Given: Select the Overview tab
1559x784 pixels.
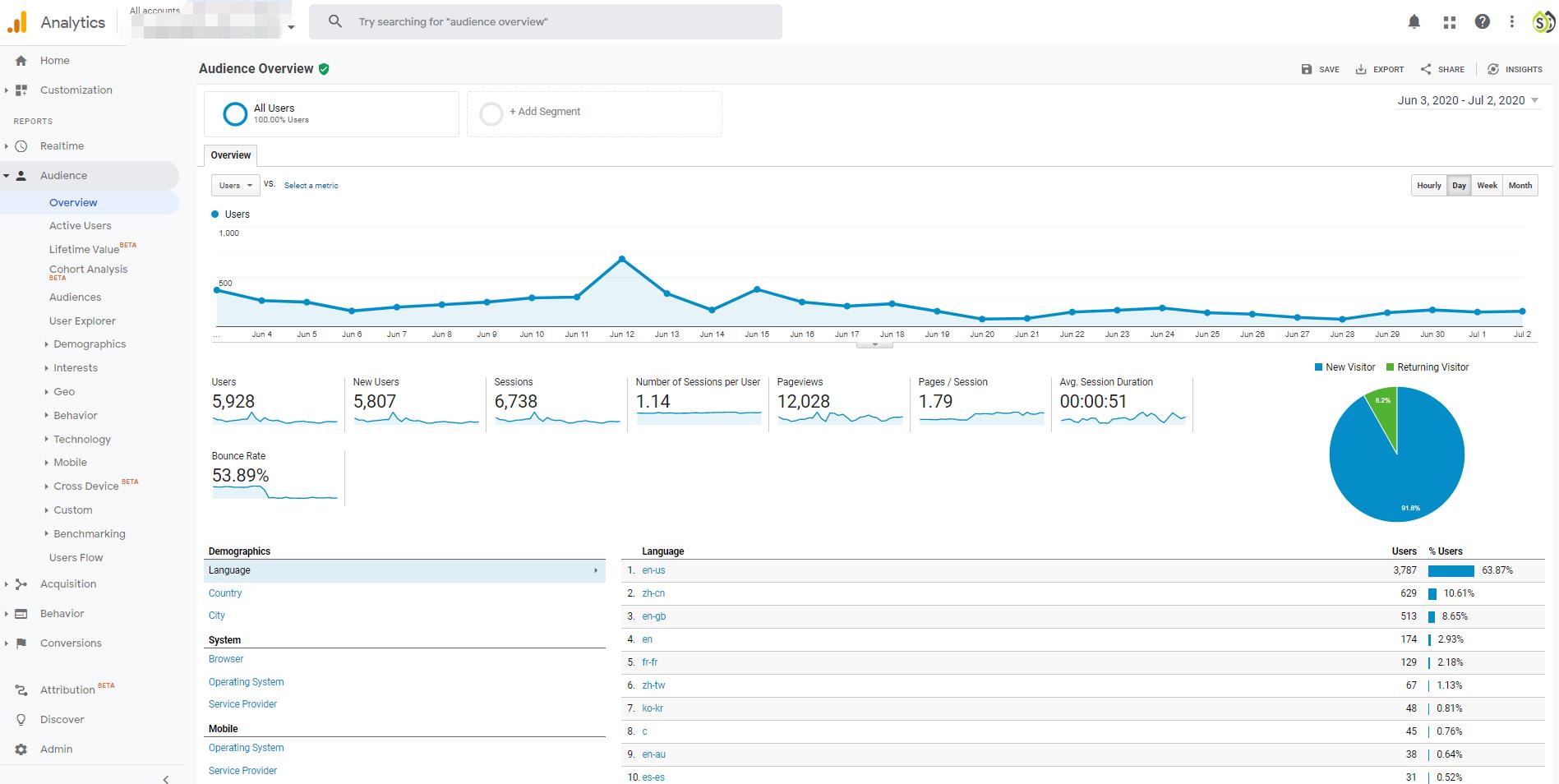Looking at the screenshot, I should click(x=230, y=155).
